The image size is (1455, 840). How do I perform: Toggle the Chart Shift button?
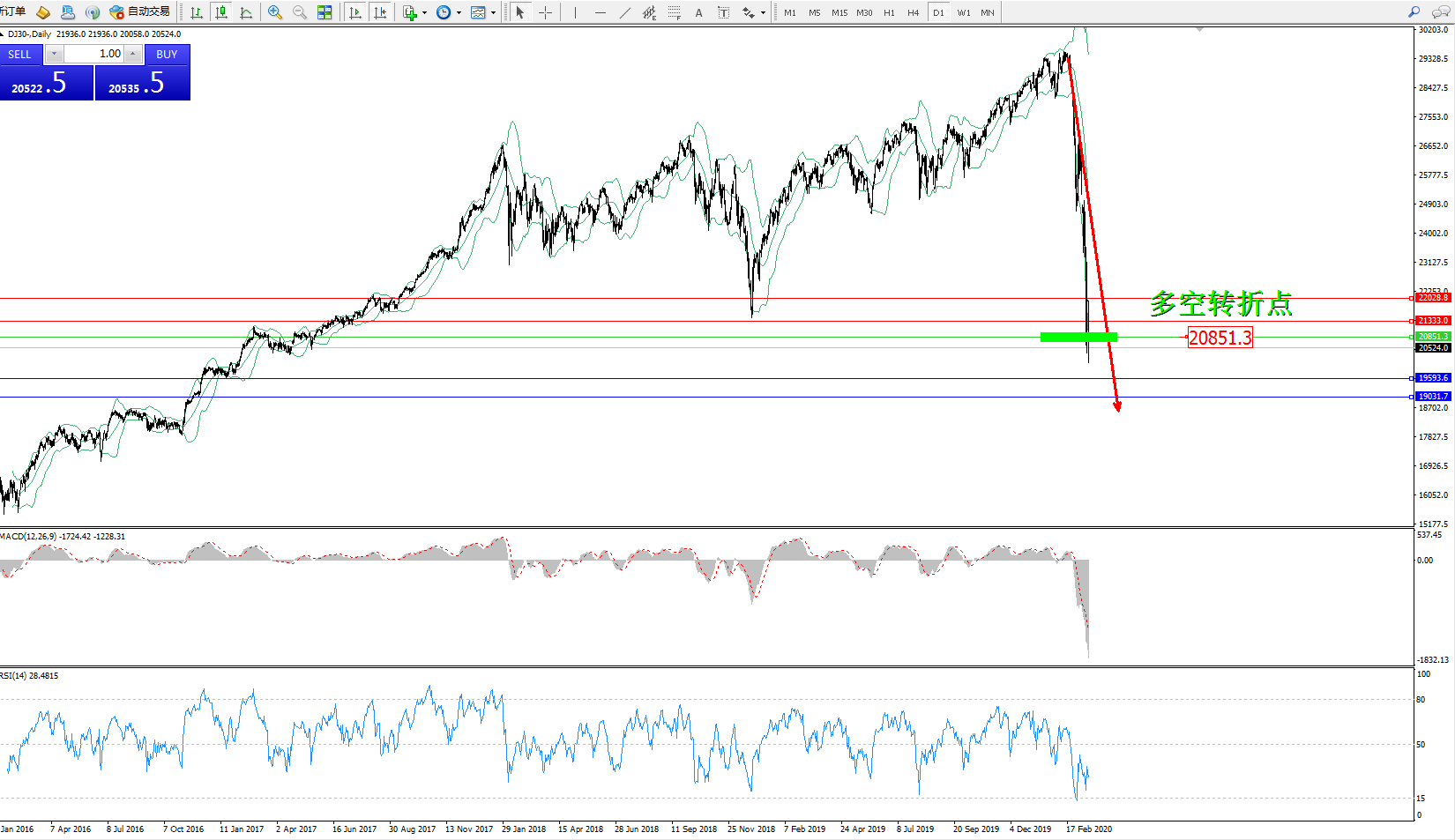coord(380,12)
